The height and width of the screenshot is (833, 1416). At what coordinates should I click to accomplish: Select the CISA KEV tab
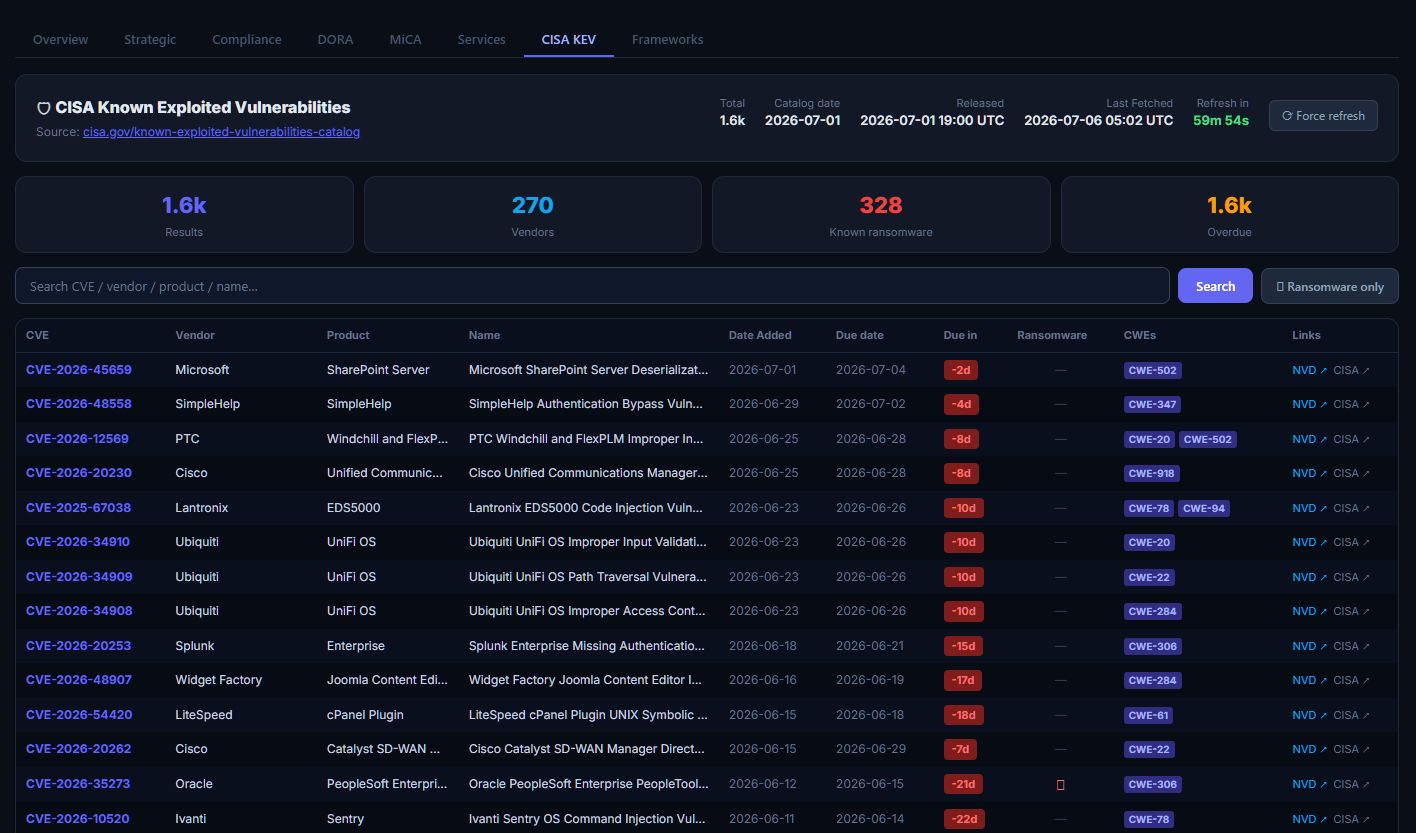tap(569, 40)
